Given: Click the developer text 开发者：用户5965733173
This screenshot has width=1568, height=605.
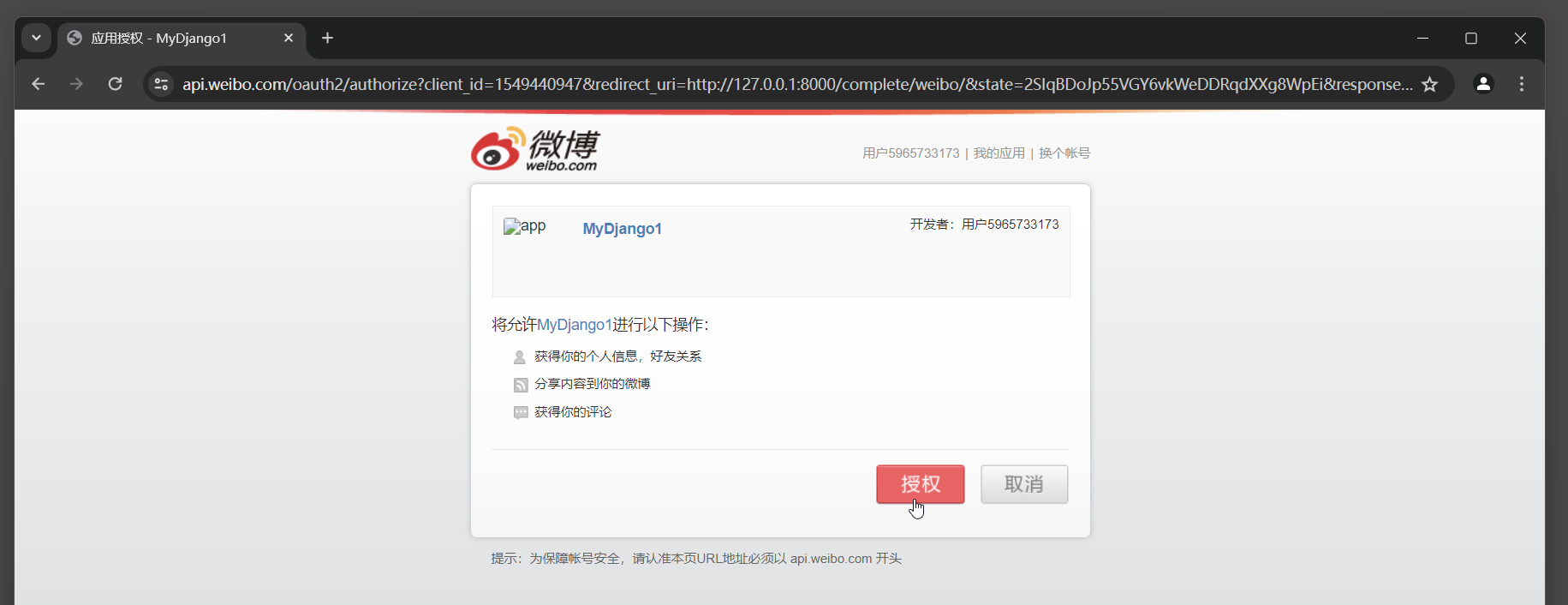Looking at the screenshot, I should (x=984, y=225).
